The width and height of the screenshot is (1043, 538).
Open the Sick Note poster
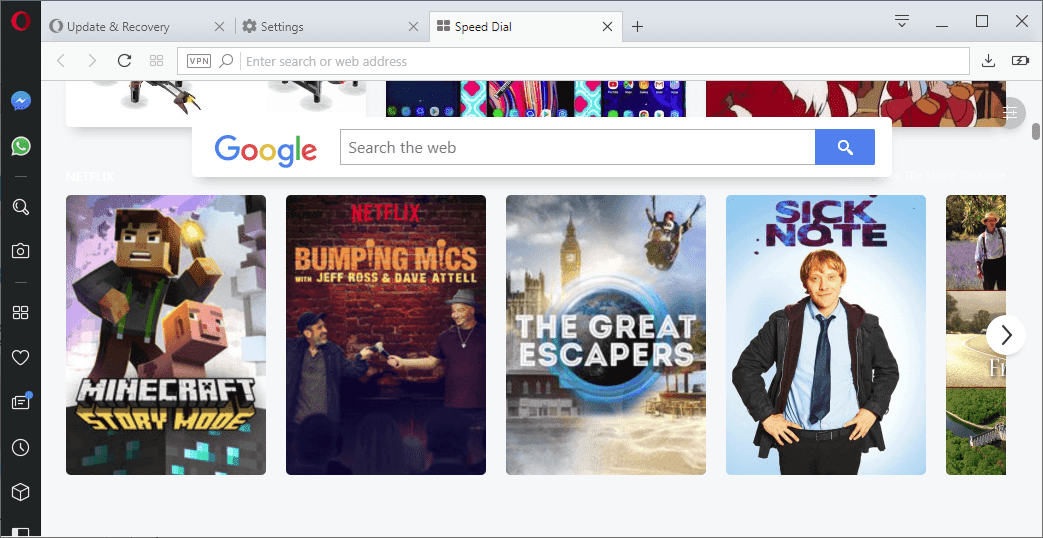point(825,335)
